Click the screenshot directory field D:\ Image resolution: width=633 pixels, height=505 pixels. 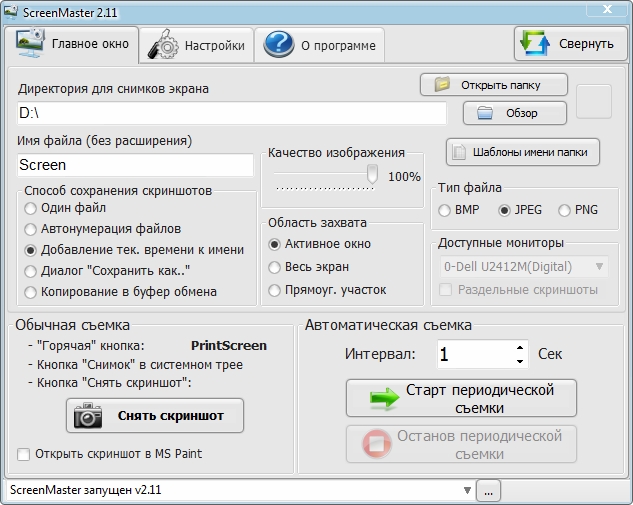pyautogui.click(x=232, y=113)
